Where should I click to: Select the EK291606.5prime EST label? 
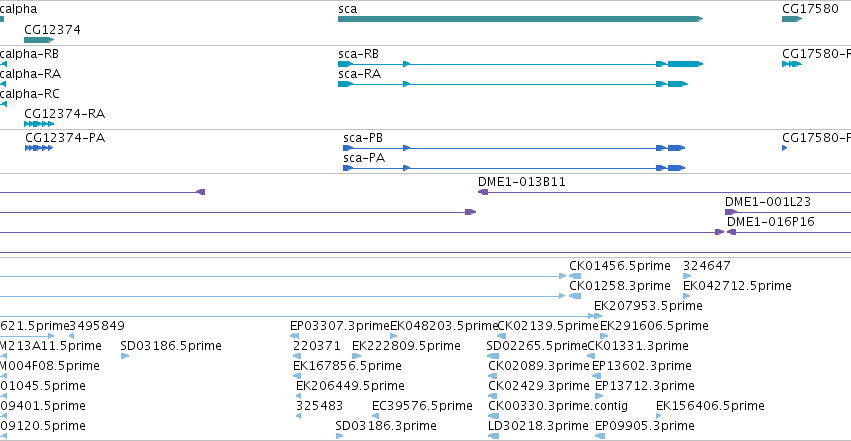point(654,326)
